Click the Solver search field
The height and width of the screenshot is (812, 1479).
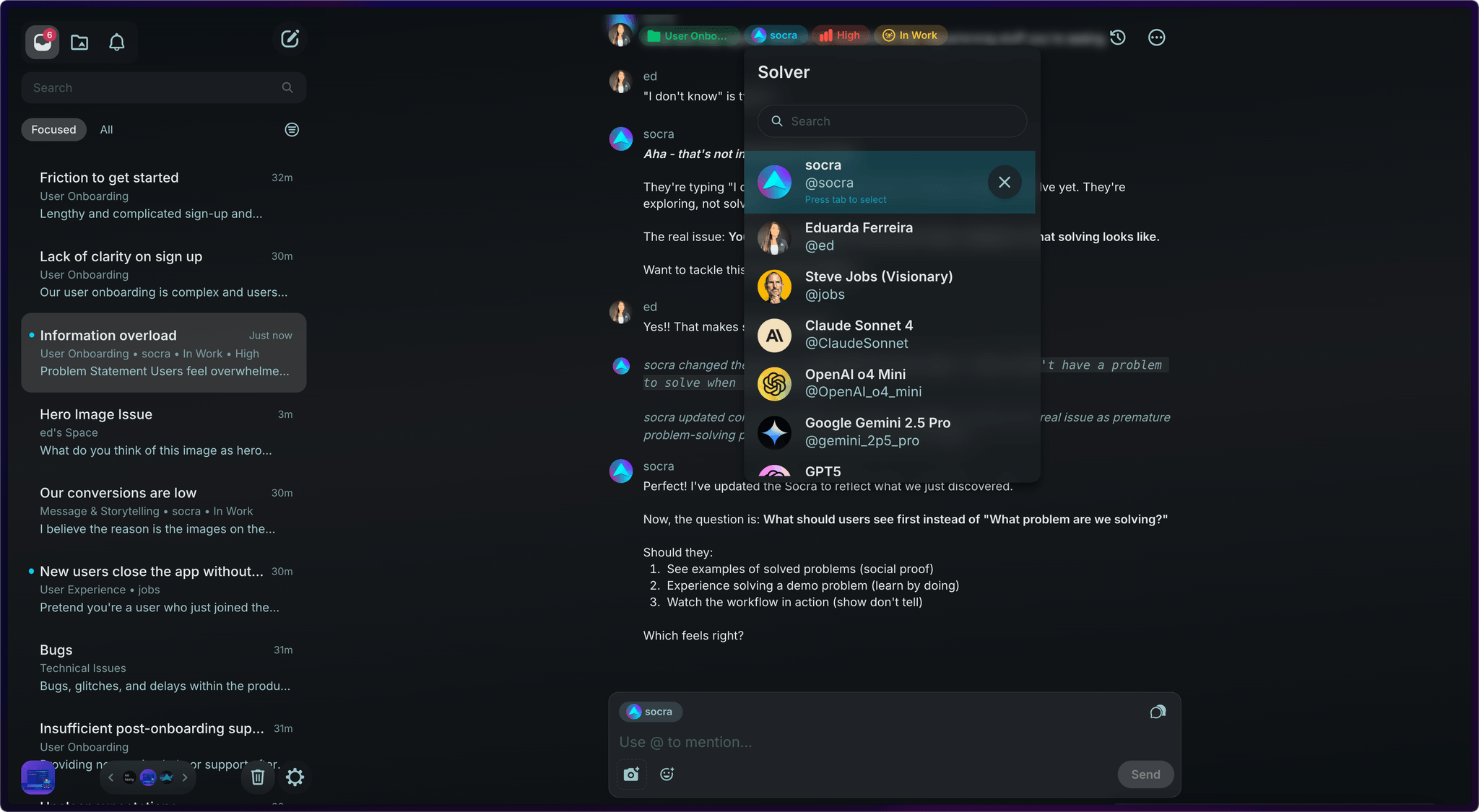coord(892,121)
